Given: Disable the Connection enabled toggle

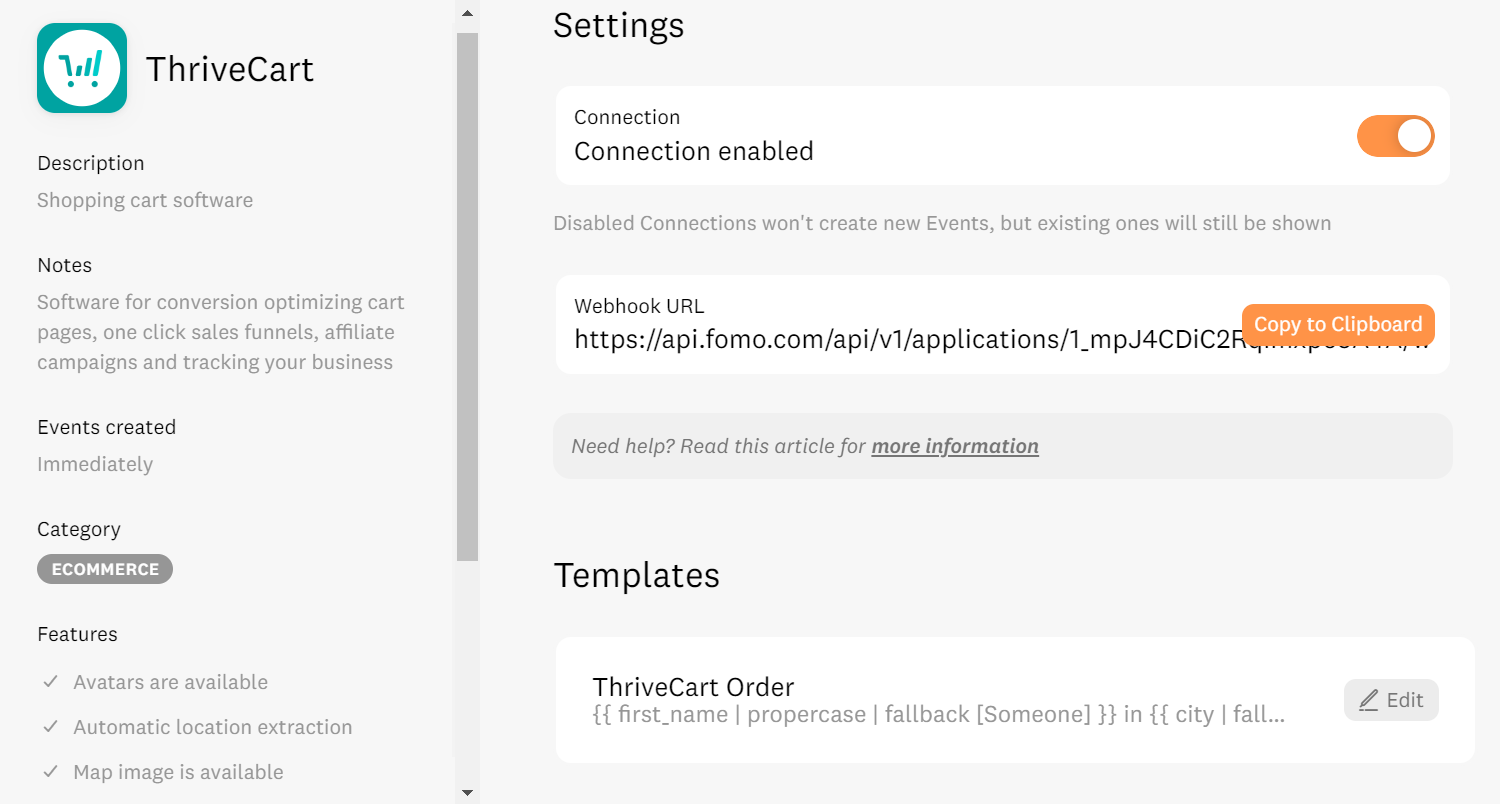Looking at the screenshot, I should click(1395, 136).
